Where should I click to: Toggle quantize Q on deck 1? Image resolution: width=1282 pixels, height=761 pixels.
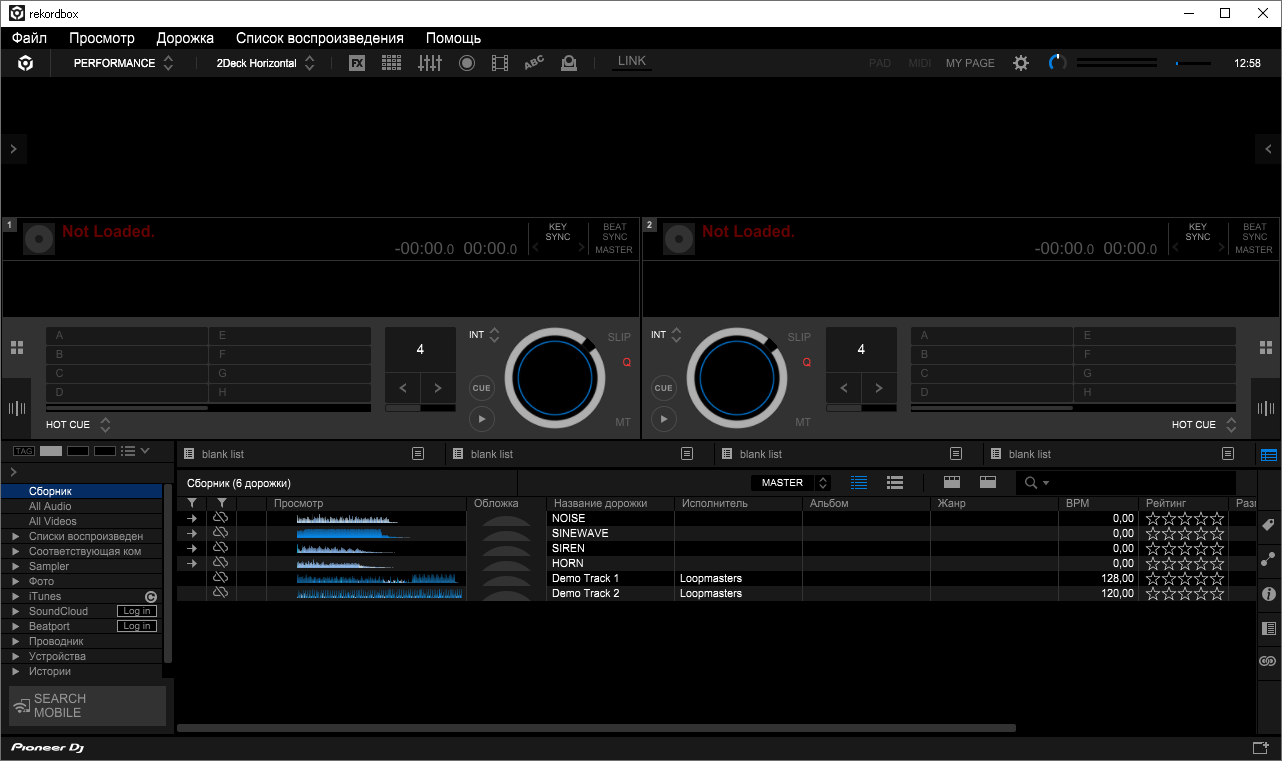point(627,361)
